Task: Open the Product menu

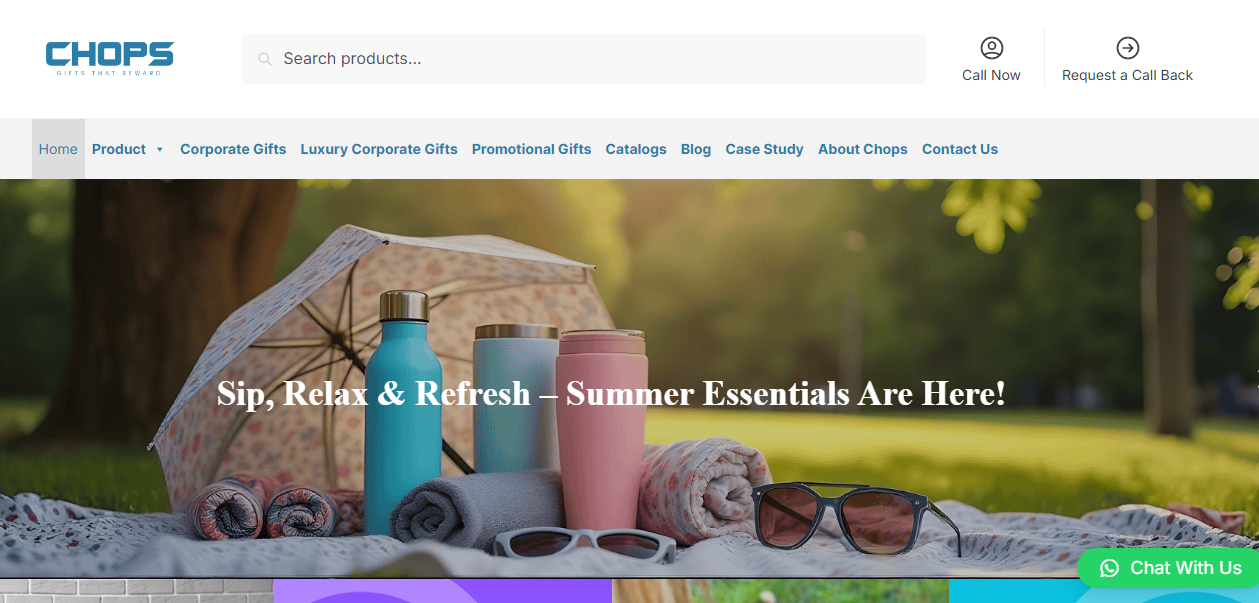Action: [119, 149]
